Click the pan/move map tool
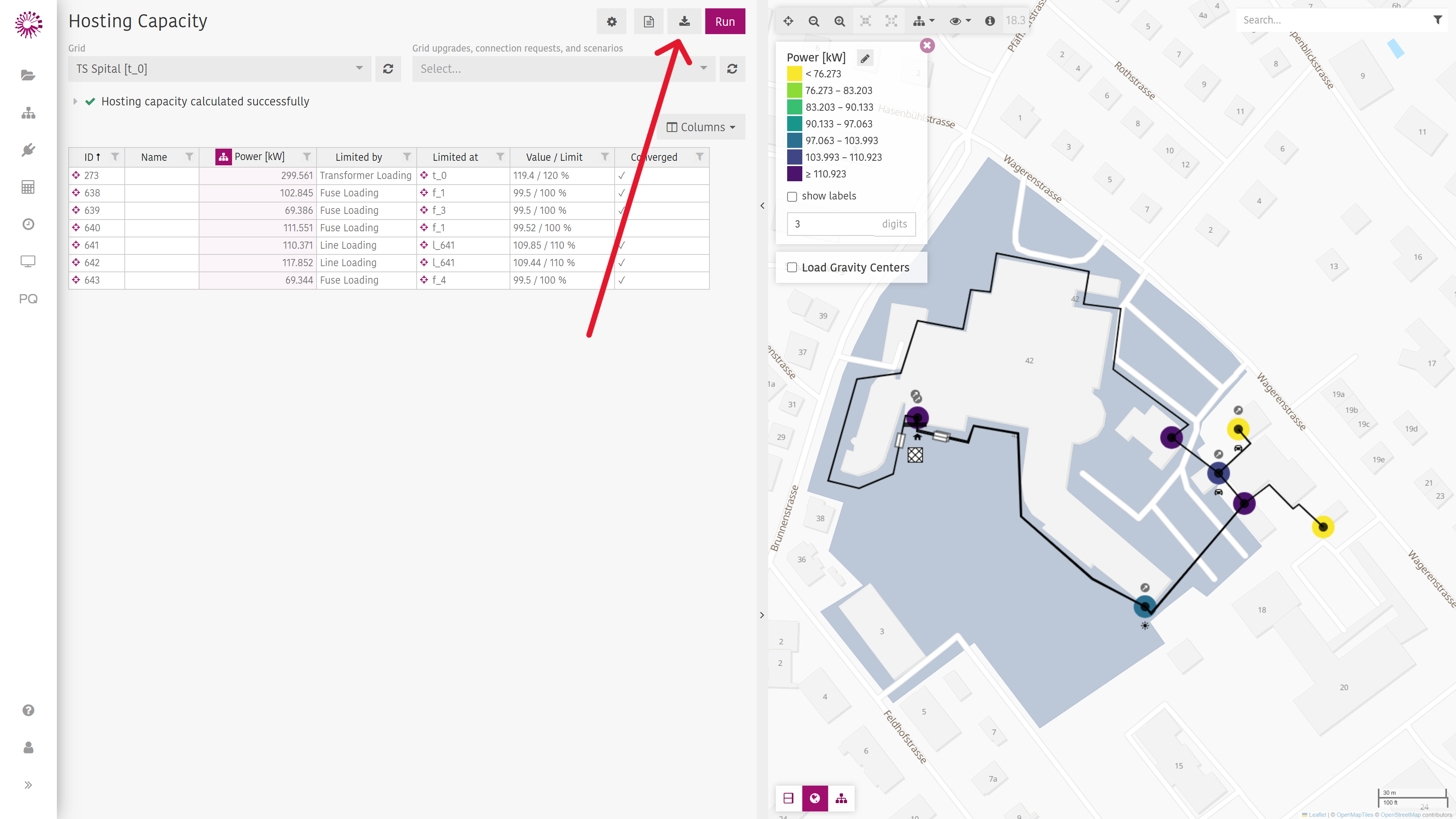Image resolution: width=1456 pixels, height=819 pixels. pyautogui.click(x=788, y=21)
